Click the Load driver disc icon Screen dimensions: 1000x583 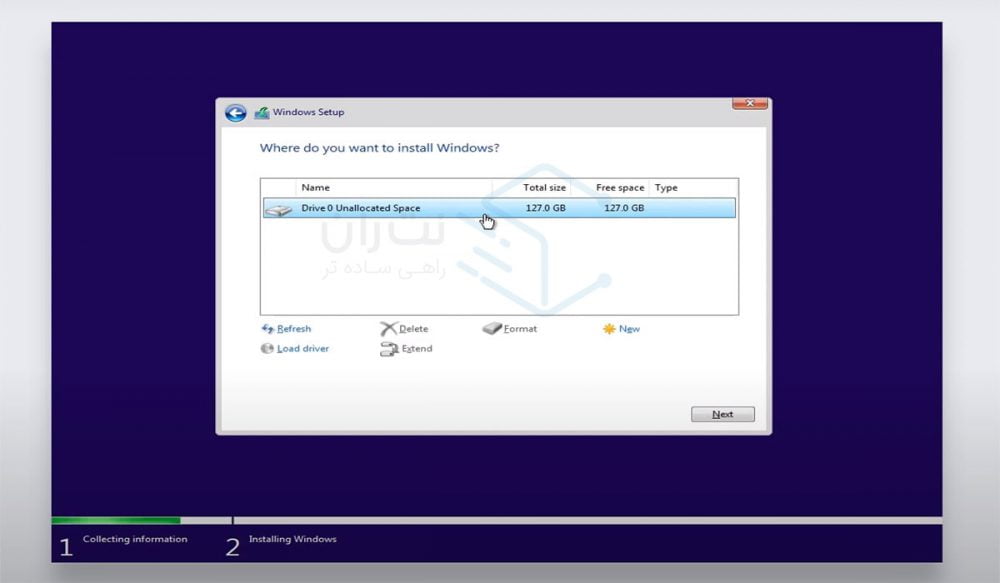pyautogui.click(x=267, y=349)
